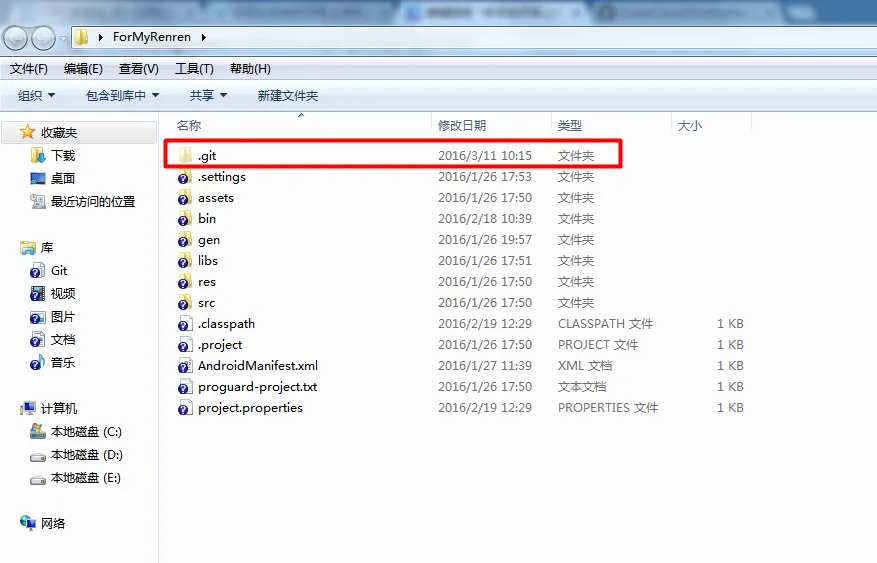The image size is (877, 563).
Task: Click ForMyRenren in the address path
Action: [x=152, y=37]
